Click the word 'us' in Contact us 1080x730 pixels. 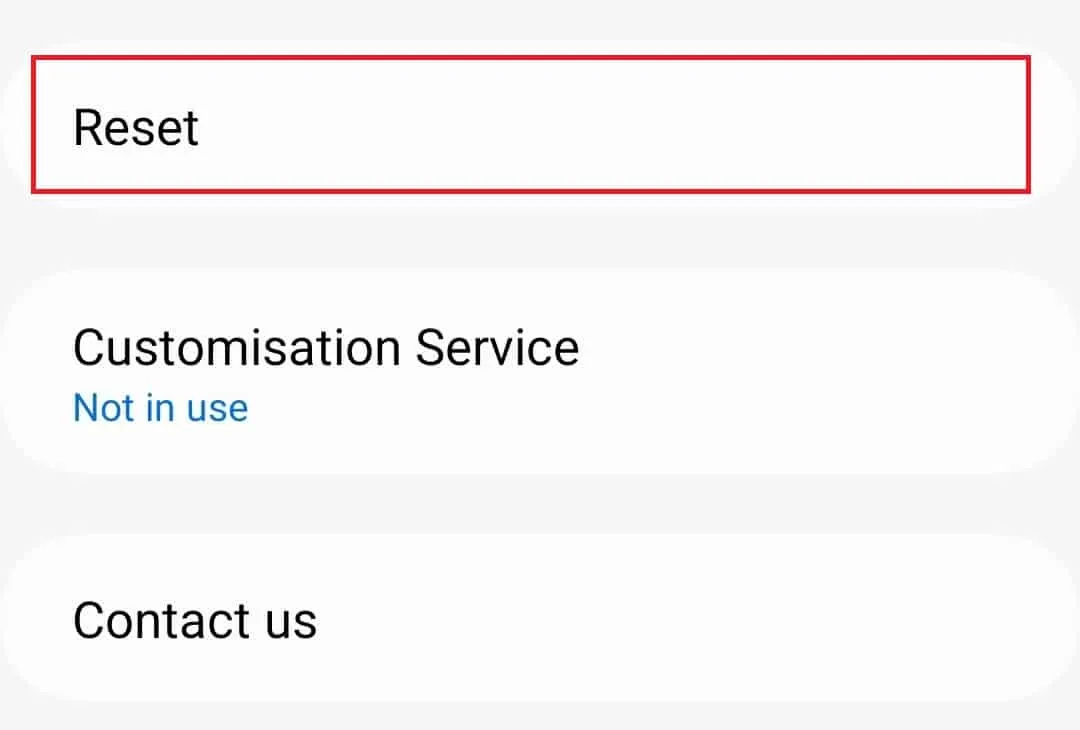(291, 623)
